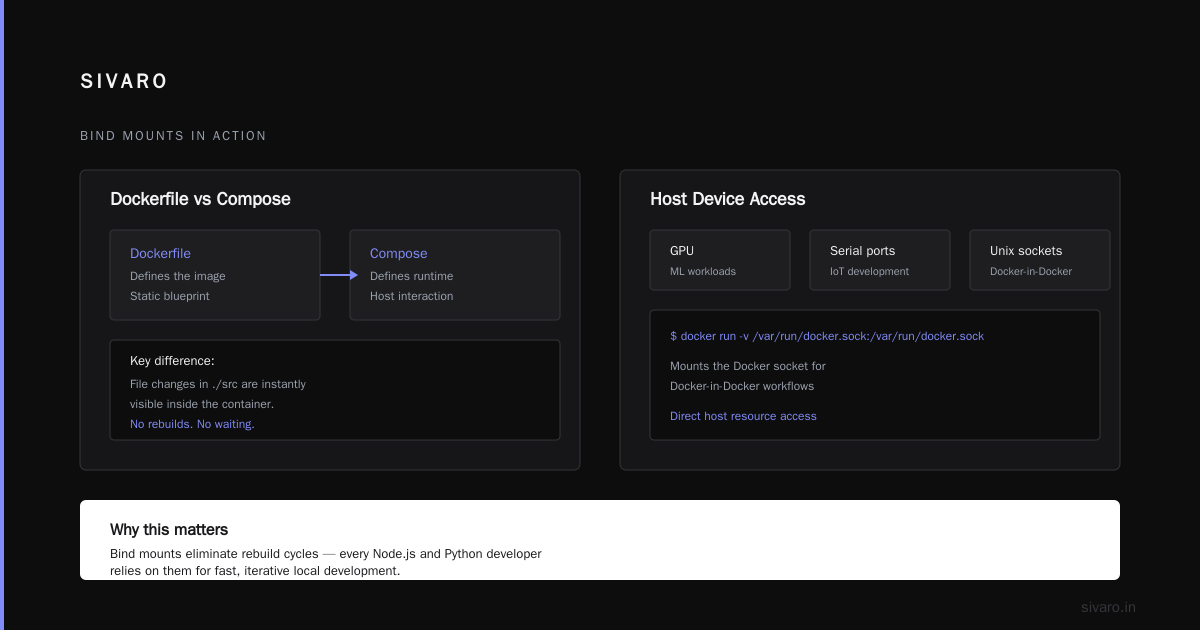The width and height of the screenshot is (1200, 630).
Task: Click 'Static blueprint' text
Action: 170,296
